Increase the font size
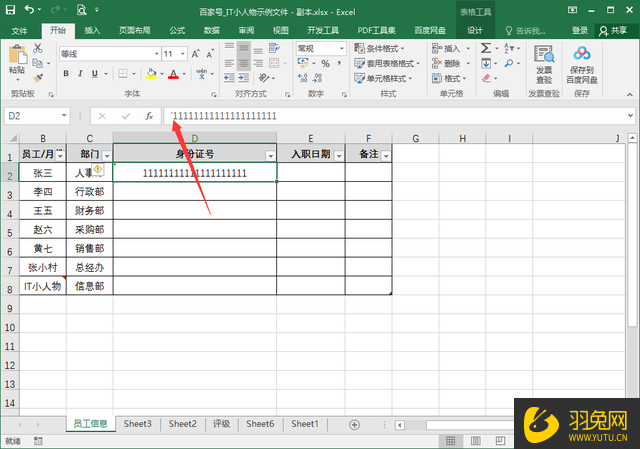This screenshot has height=449, width=640. pos(196,54)
